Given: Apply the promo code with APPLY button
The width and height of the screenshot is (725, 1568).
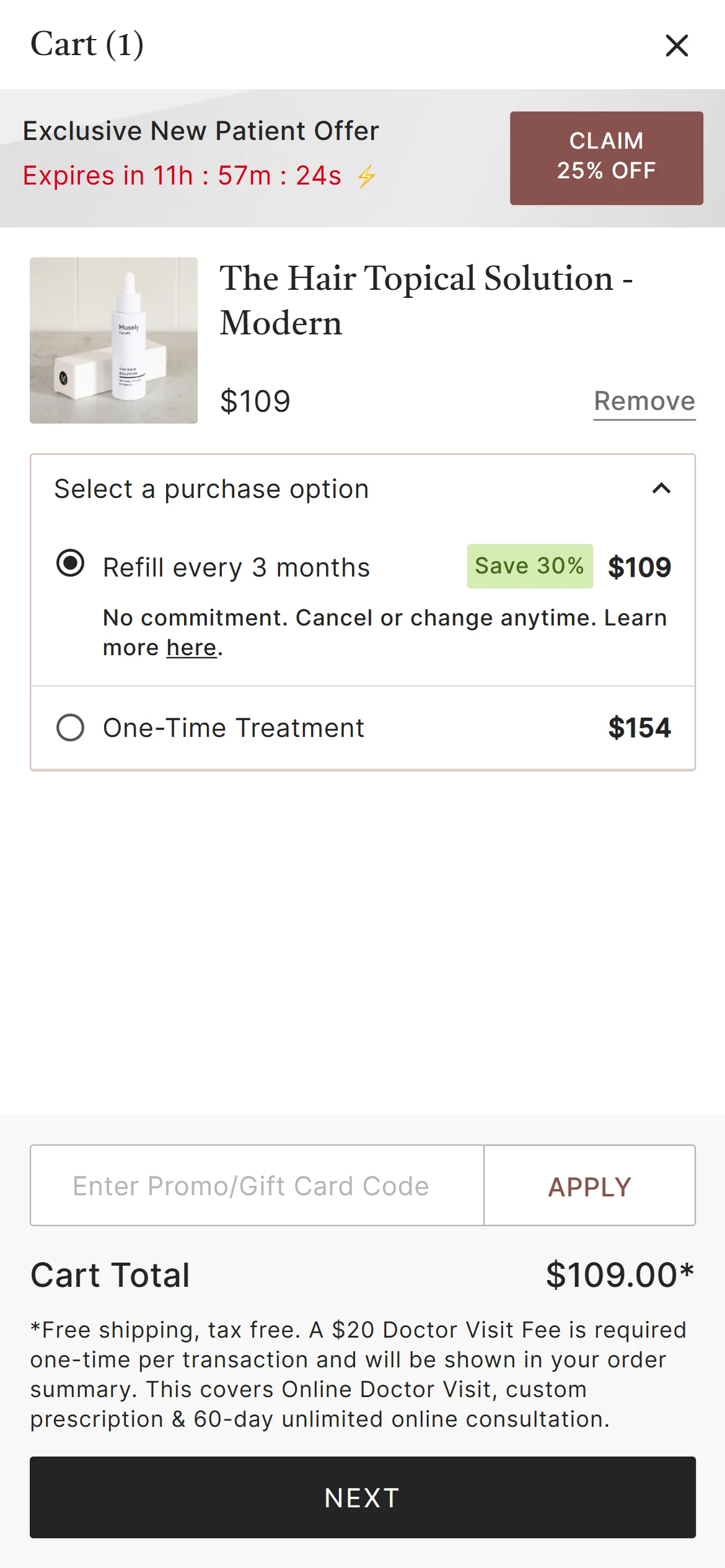Looking at the screenshot, I should (x=589, y=1187).
